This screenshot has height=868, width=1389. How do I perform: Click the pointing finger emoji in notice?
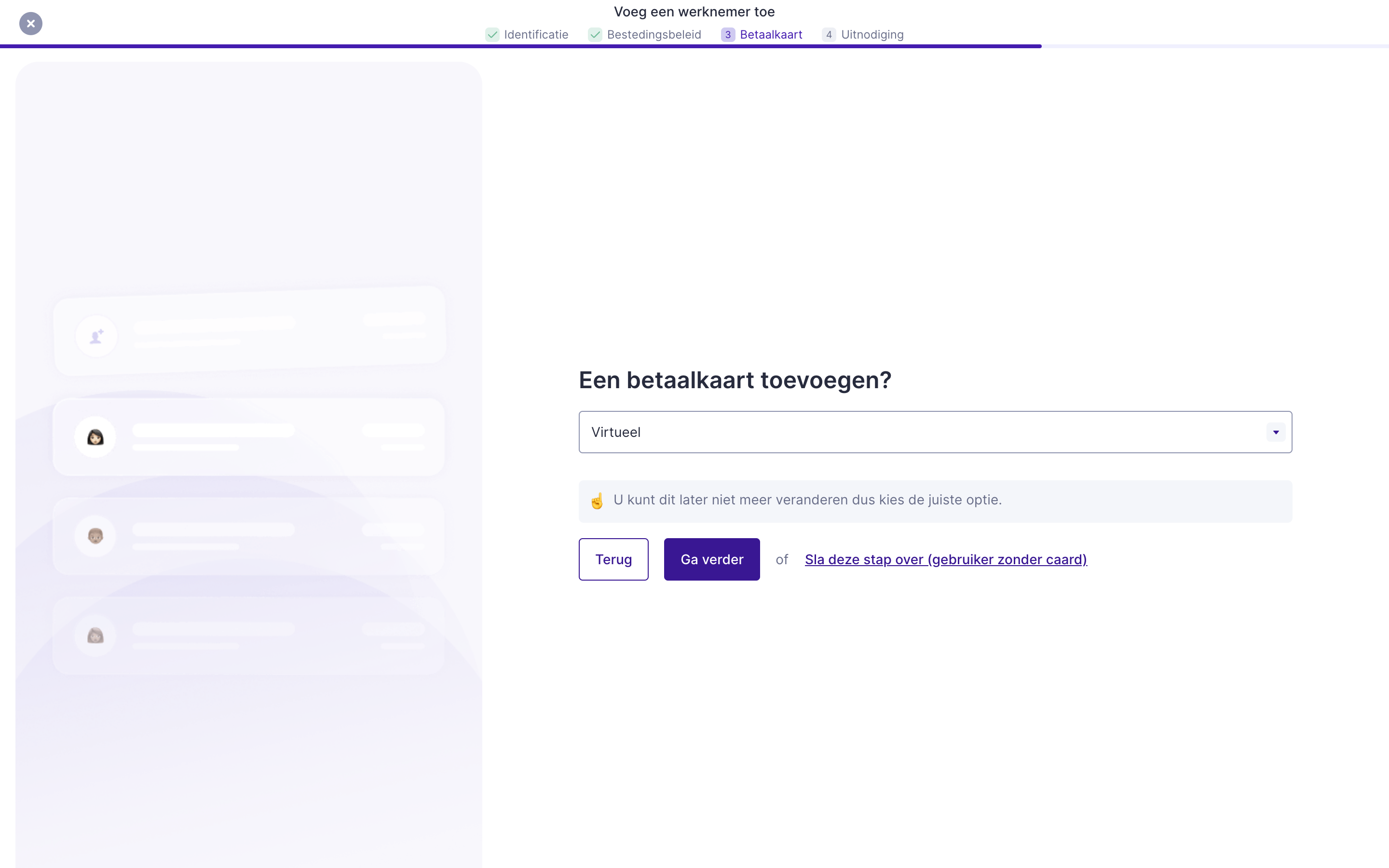pyautogui.click(x=597, y=501)
